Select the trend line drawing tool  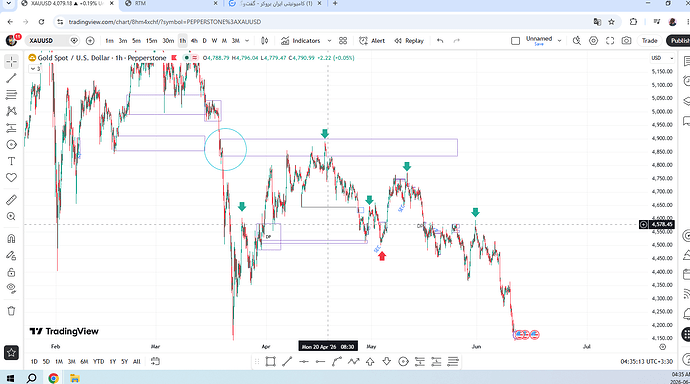pyautogui.click(x=11, y=78)
